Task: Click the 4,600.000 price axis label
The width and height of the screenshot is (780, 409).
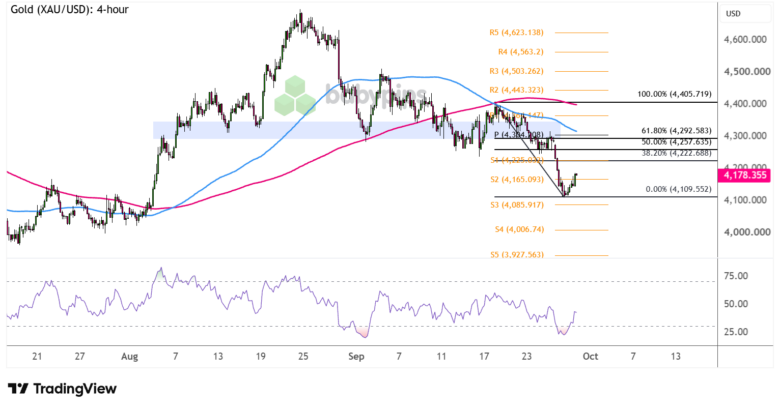Action: point(745,39)
